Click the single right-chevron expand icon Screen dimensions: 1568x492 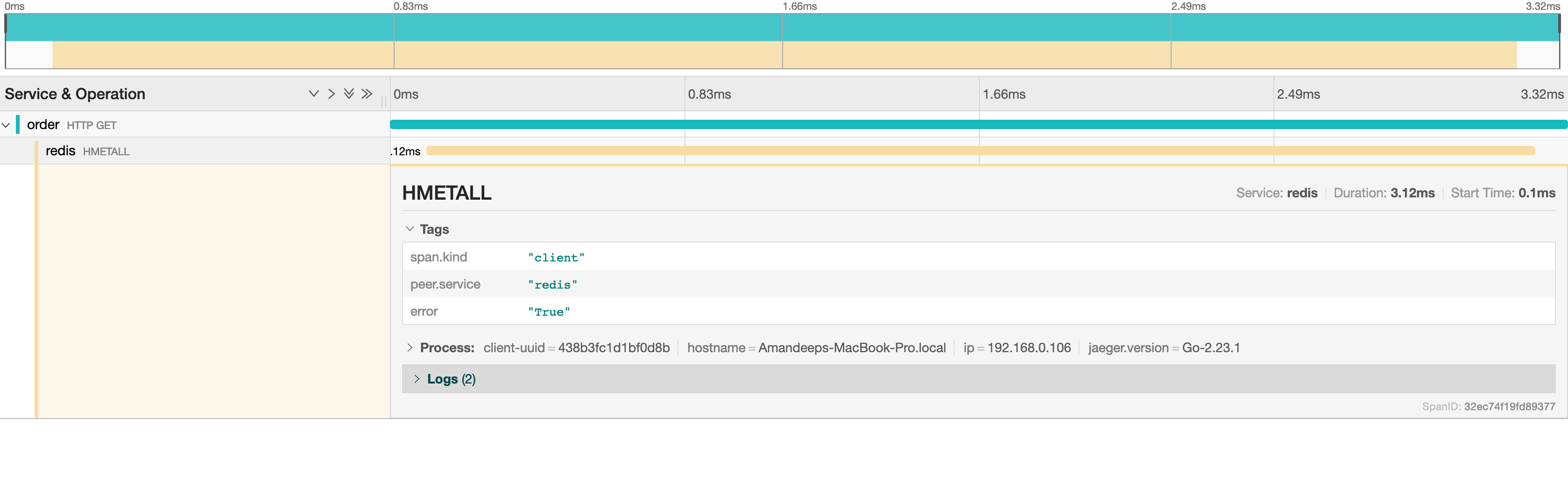[x=331, y=94]
